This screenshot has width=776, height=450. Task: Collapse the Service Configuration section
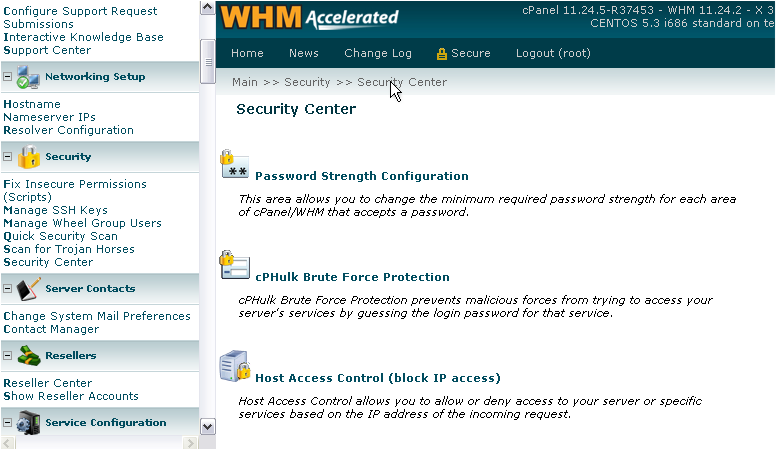point(7,423)
